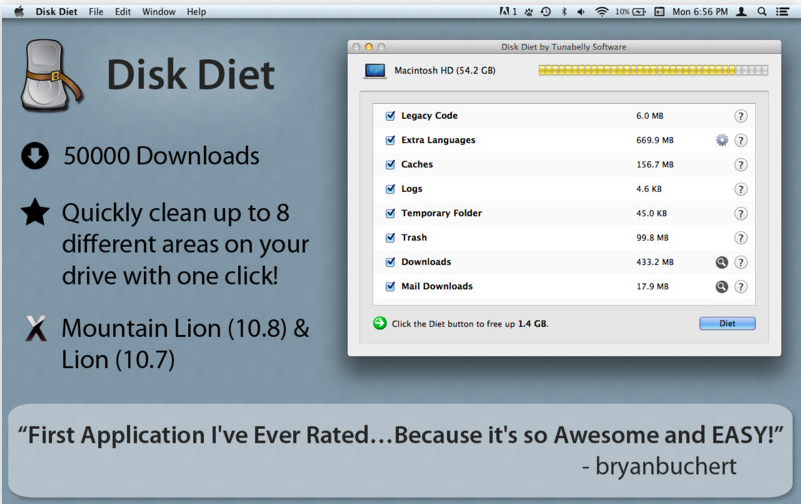Minimize the Disk Diet window
The width and height of the screenshot is (801, 504).
pos(368,46)
